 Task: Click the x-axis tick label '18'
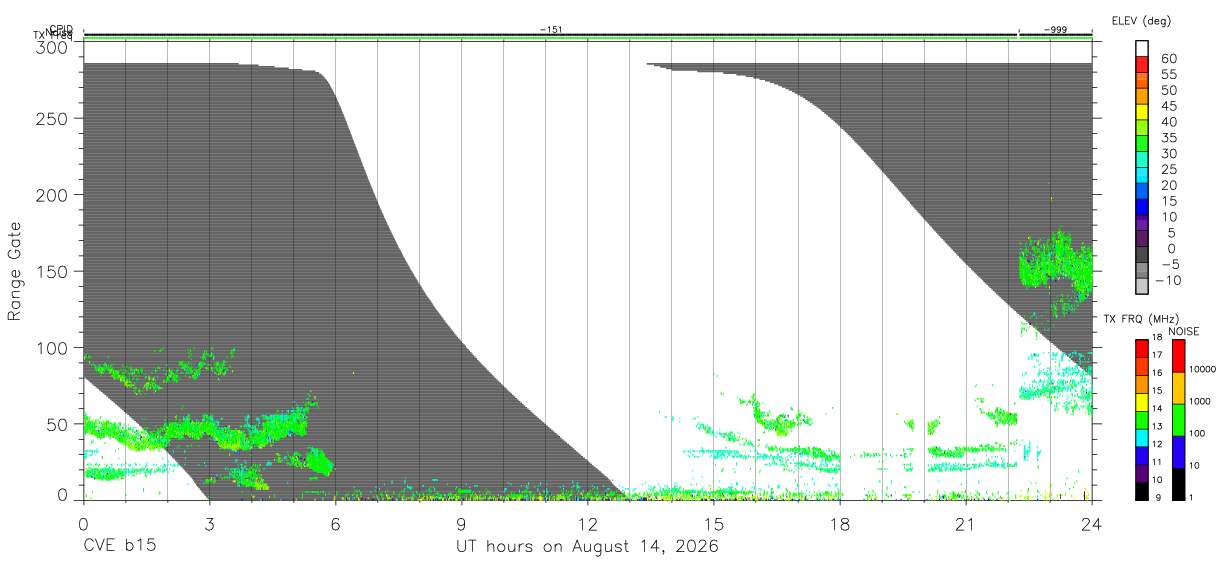coord(839,524)
